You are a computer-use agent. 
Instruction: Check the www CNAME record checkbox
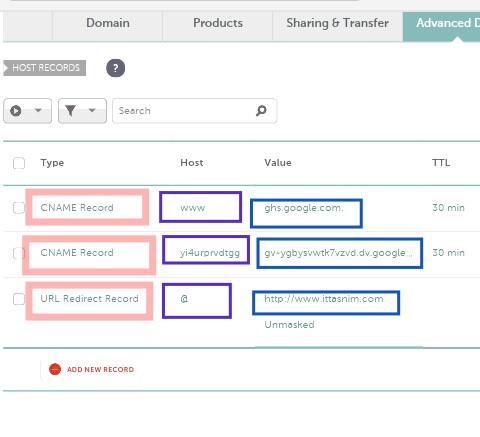[x=19, y=208]
